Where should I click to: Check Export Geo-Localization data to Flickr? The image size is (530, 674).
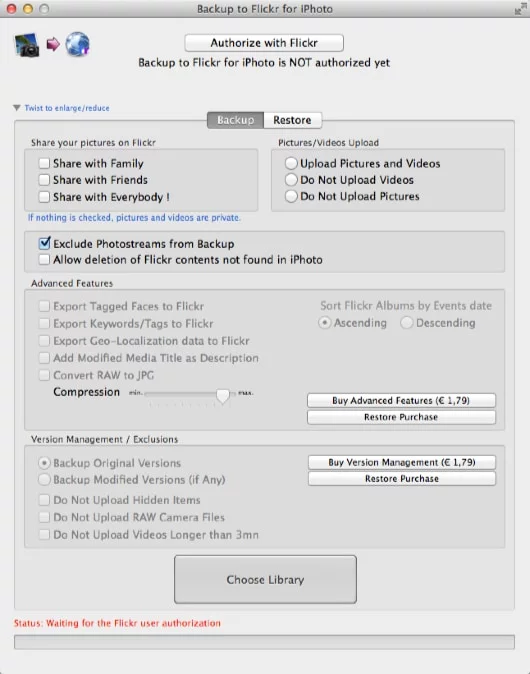pyautogui.click(x=44, y=341)
